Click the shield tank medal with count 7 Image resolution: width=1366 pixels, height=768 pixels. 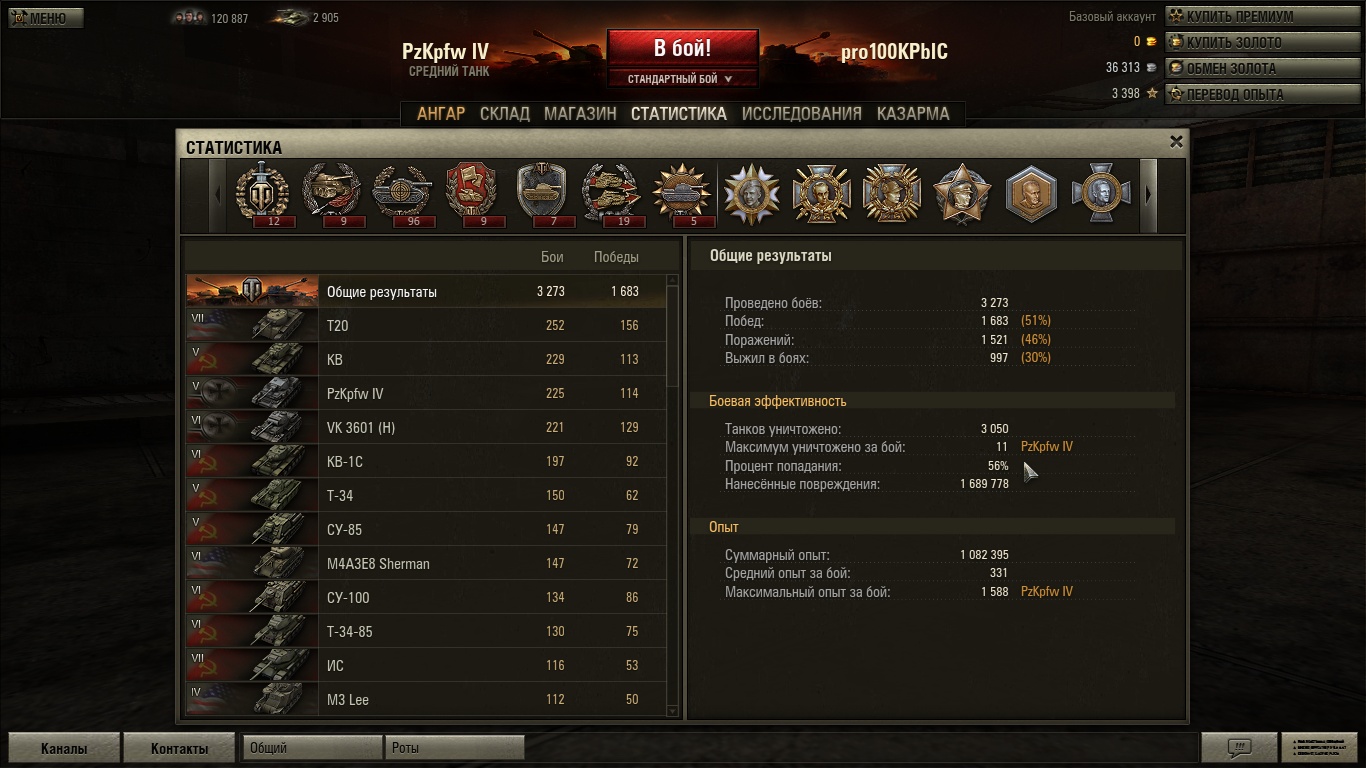(x=542, y=194)
